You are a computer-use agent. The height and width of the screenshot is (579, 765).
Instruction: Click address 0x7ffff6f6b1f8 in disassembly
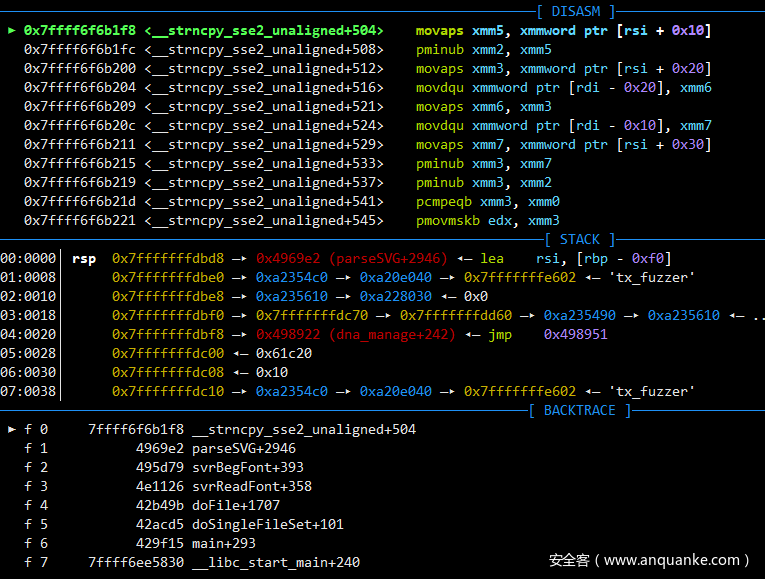click(80, 31)
